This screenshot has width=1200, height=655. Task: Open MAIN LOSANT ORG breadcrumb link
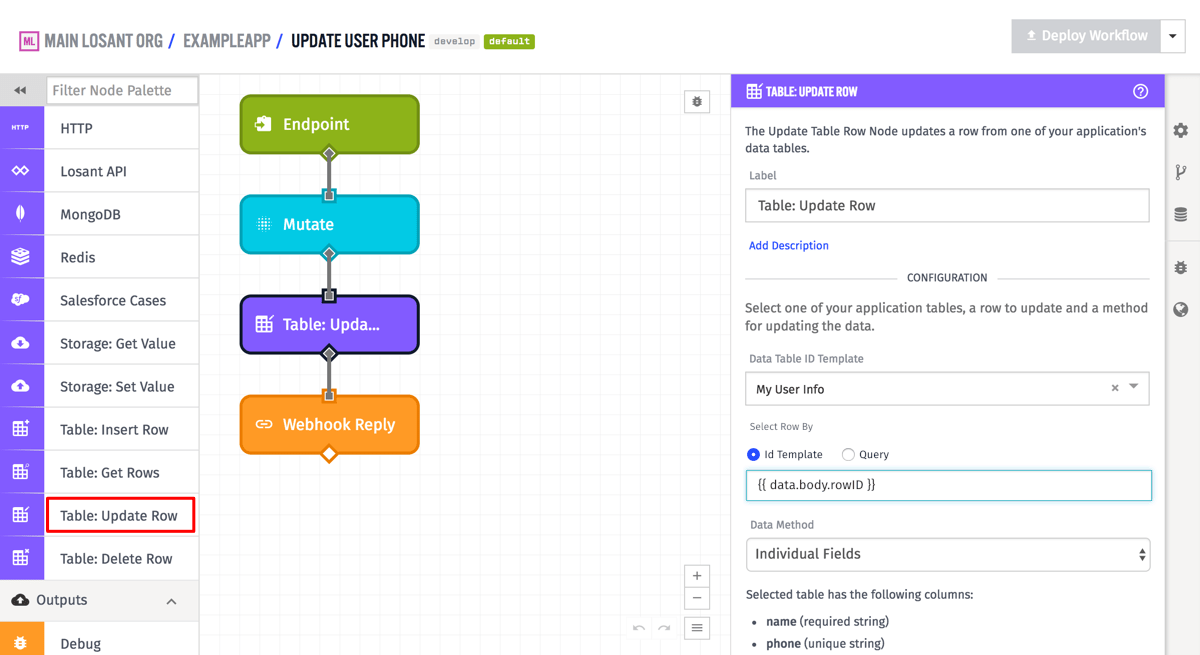click(x=104, y=41)
